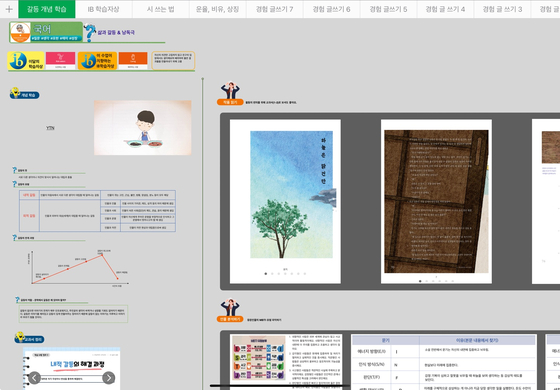This screenshot has height=390, width=560.
Task: Open the blue sky tree book cover
Action: [291, 195]
